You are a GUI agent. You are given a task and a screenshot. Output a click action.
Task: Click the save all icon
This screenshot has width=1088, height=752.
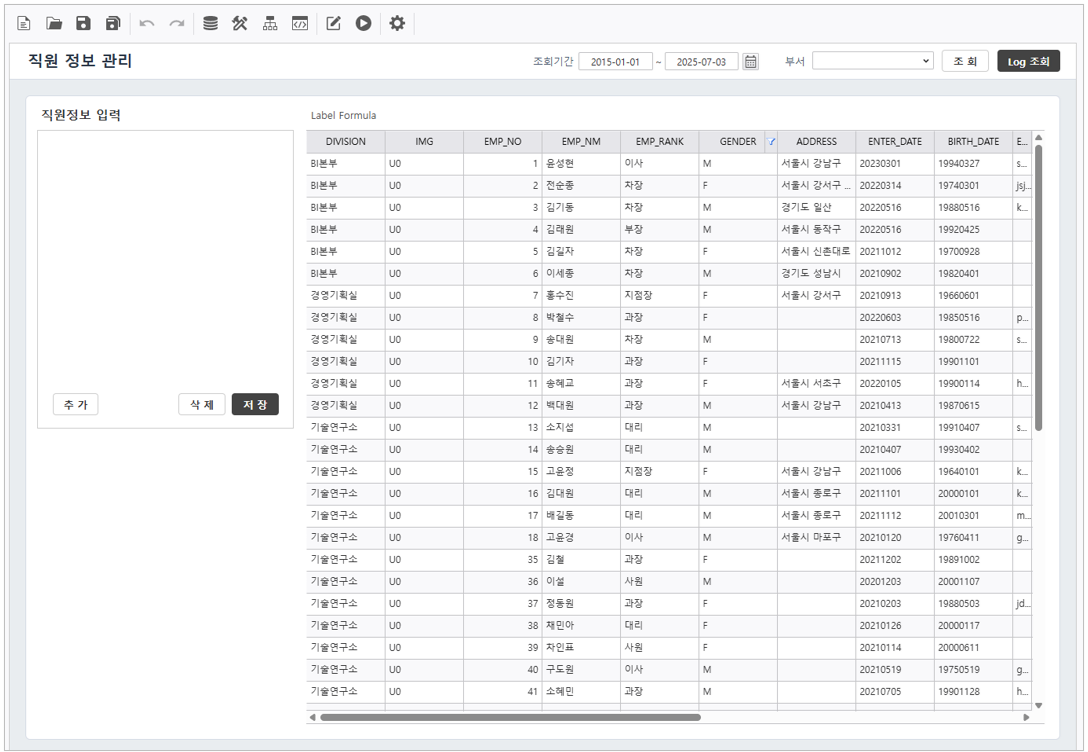click(x=113, y=23)
